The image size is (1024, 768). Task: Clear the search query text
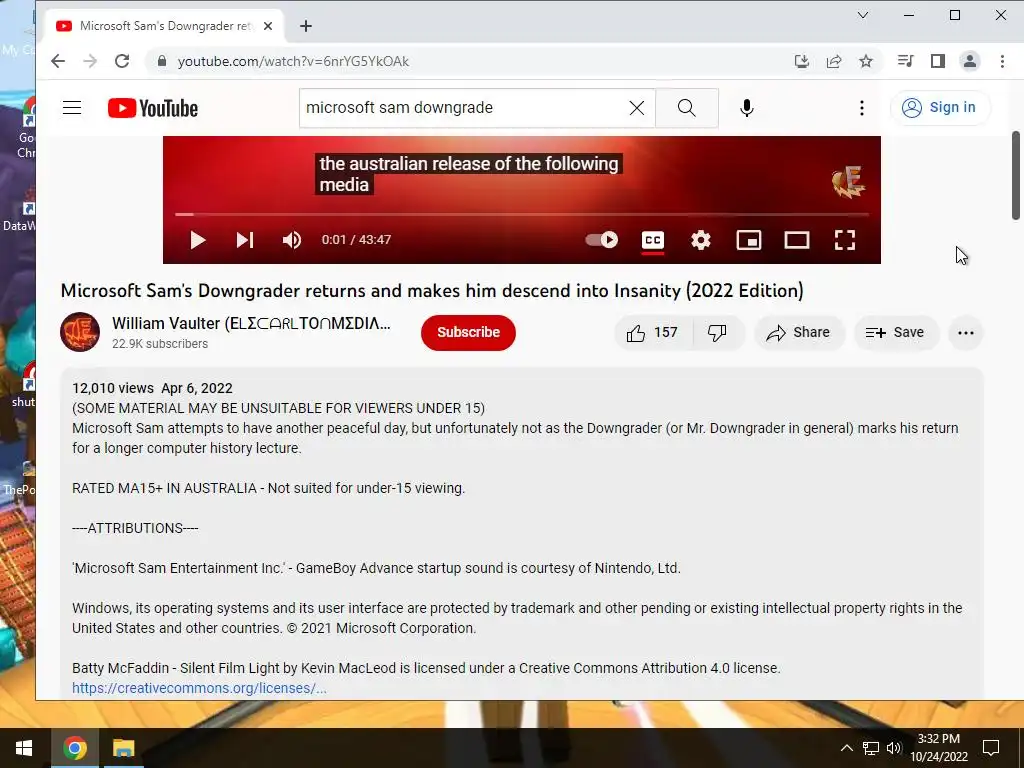[x=637, y=108]
